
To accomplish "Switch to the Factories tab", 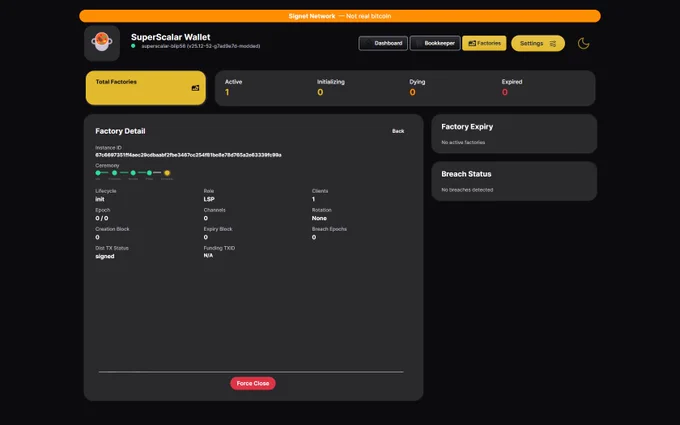I will pyautogui.click(x=484, y=43).
